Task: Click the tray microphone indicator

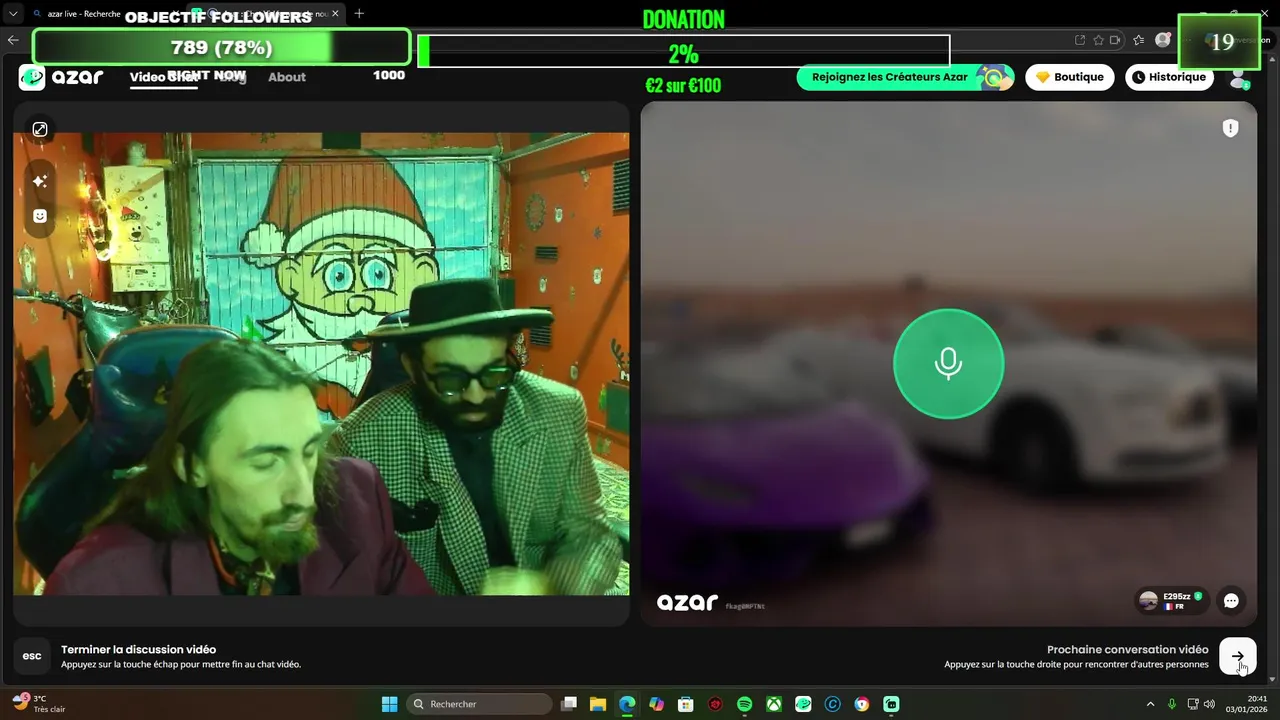Action: [x=1172, y=704]
